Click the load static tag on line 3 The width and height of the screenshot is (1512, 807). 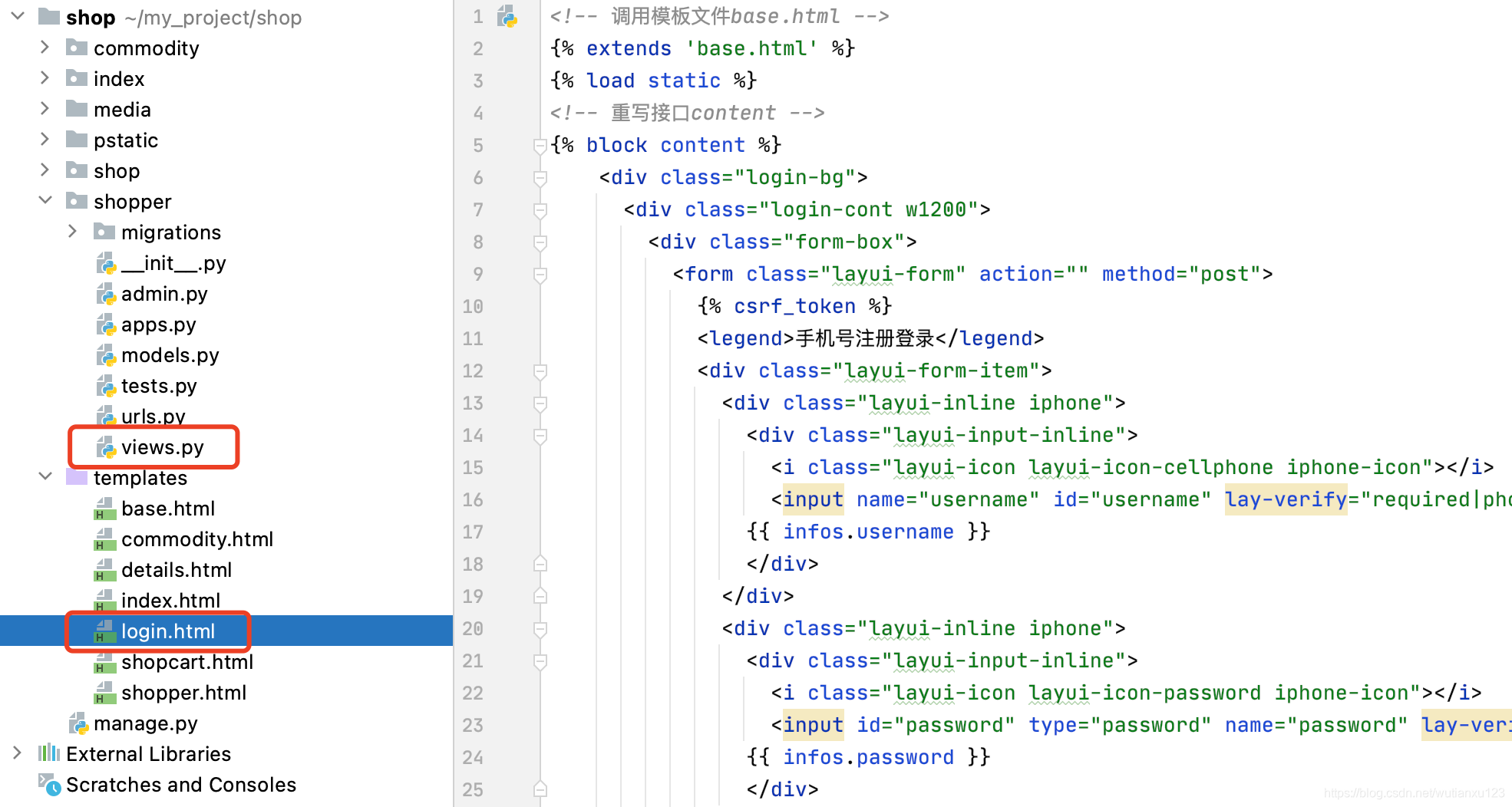pos(653,81)
